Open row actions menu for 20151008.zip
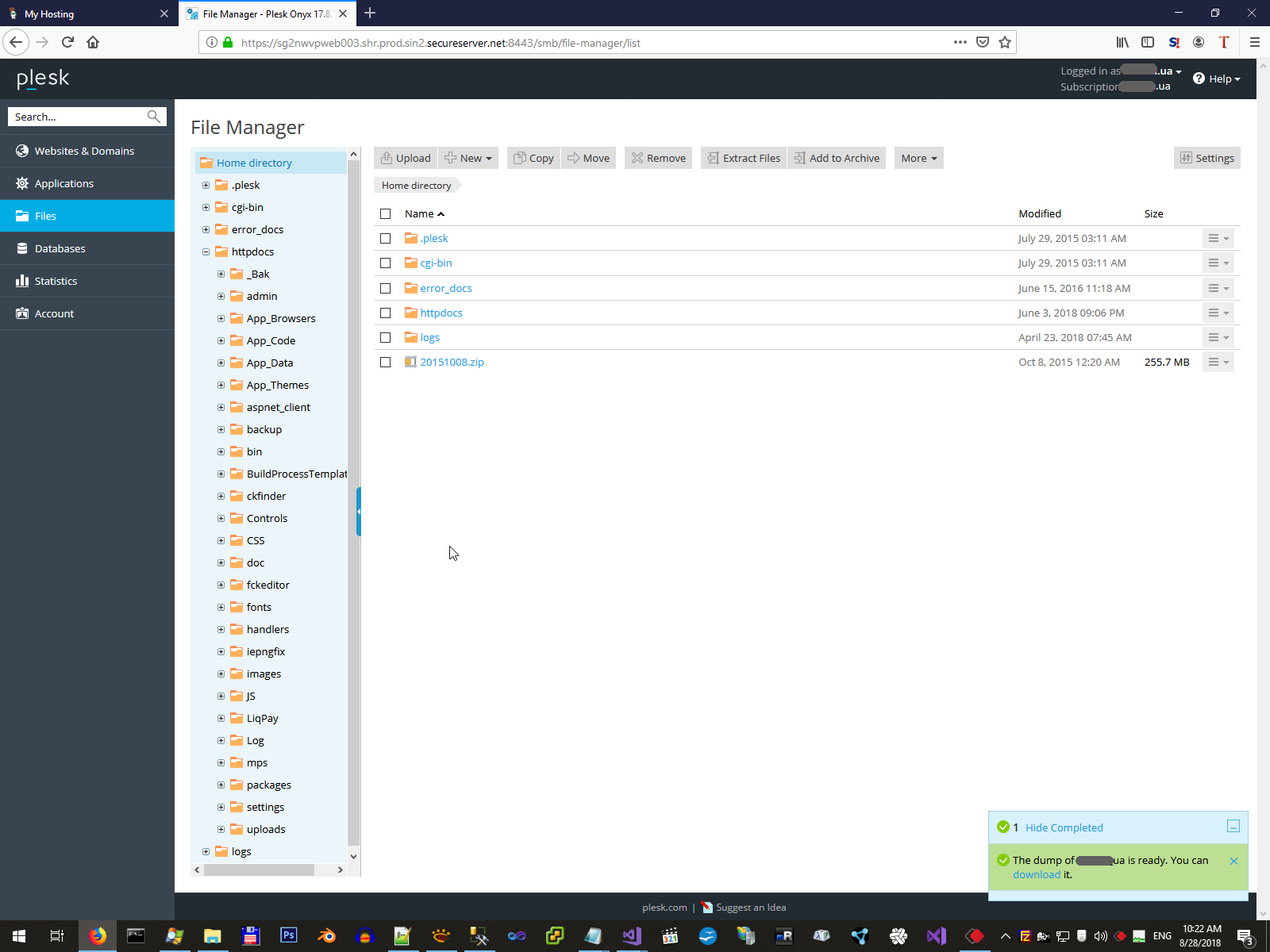The width and height of the screenshot is (1270, 952). pos(1218,362)
